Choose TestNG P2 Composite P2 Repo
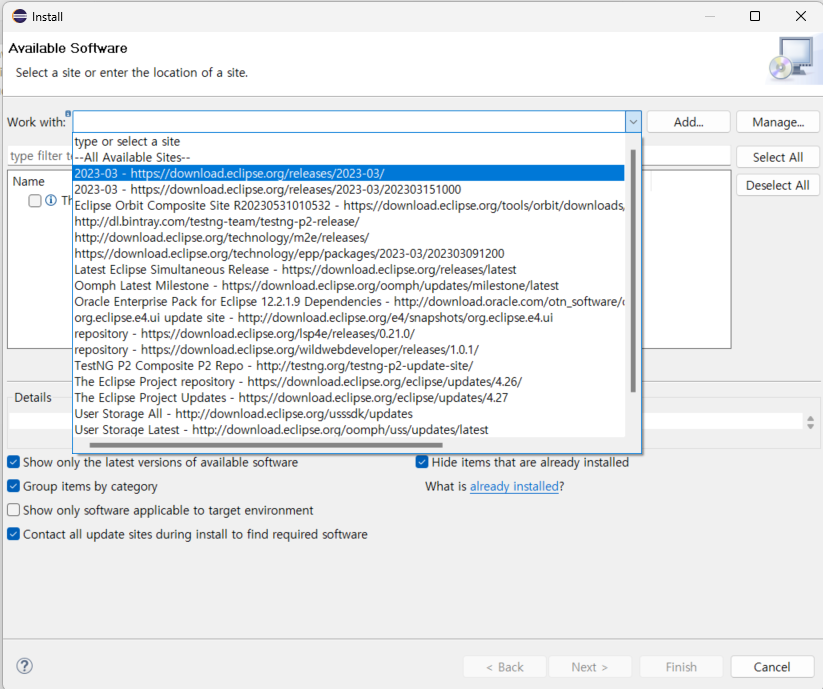The image size is (823, 689). point(349,366)
